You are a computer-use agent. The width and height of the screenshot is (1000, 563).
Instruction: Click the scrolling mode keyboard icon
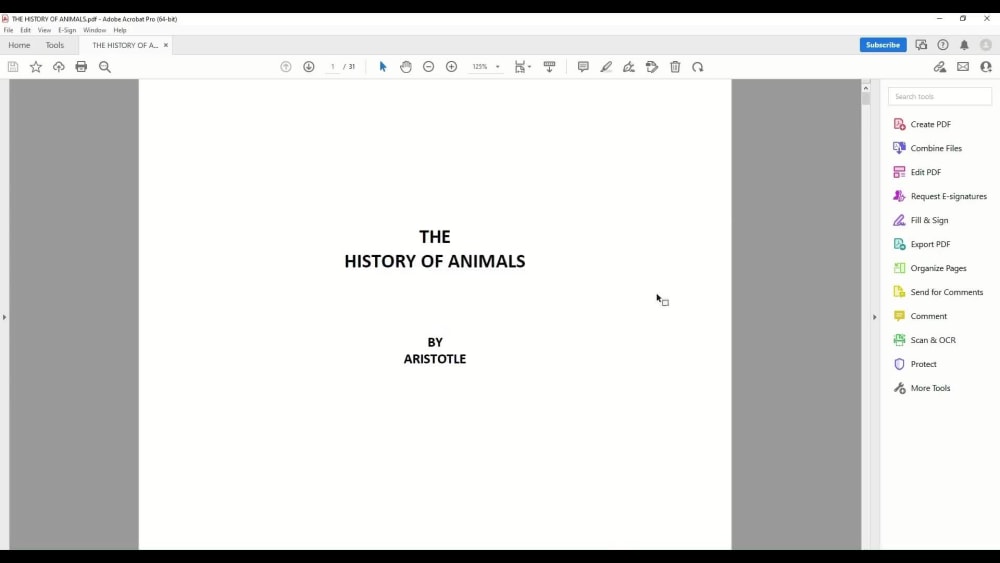549,67
